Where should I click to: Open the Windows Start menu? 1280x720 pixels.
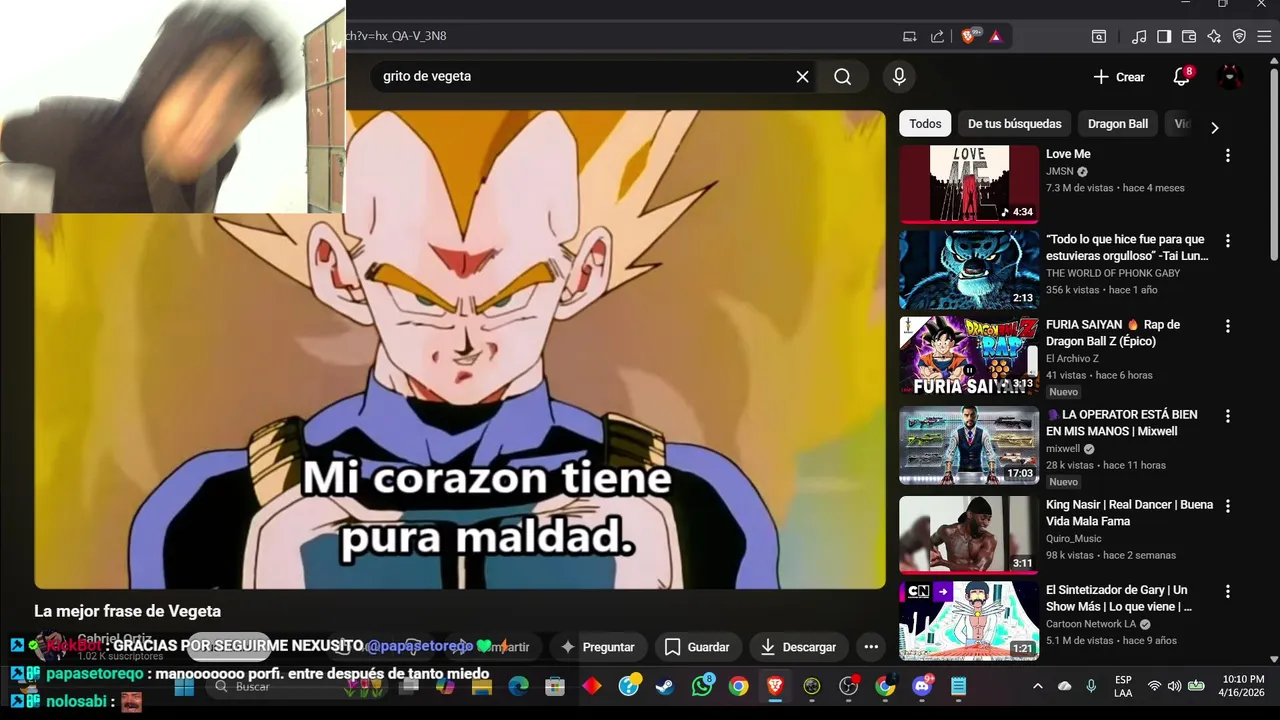[184, 687]
